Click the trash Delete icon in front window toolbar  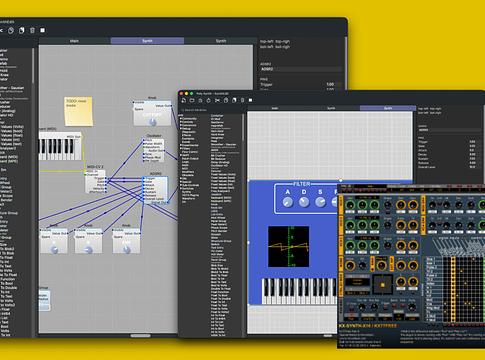242,100
